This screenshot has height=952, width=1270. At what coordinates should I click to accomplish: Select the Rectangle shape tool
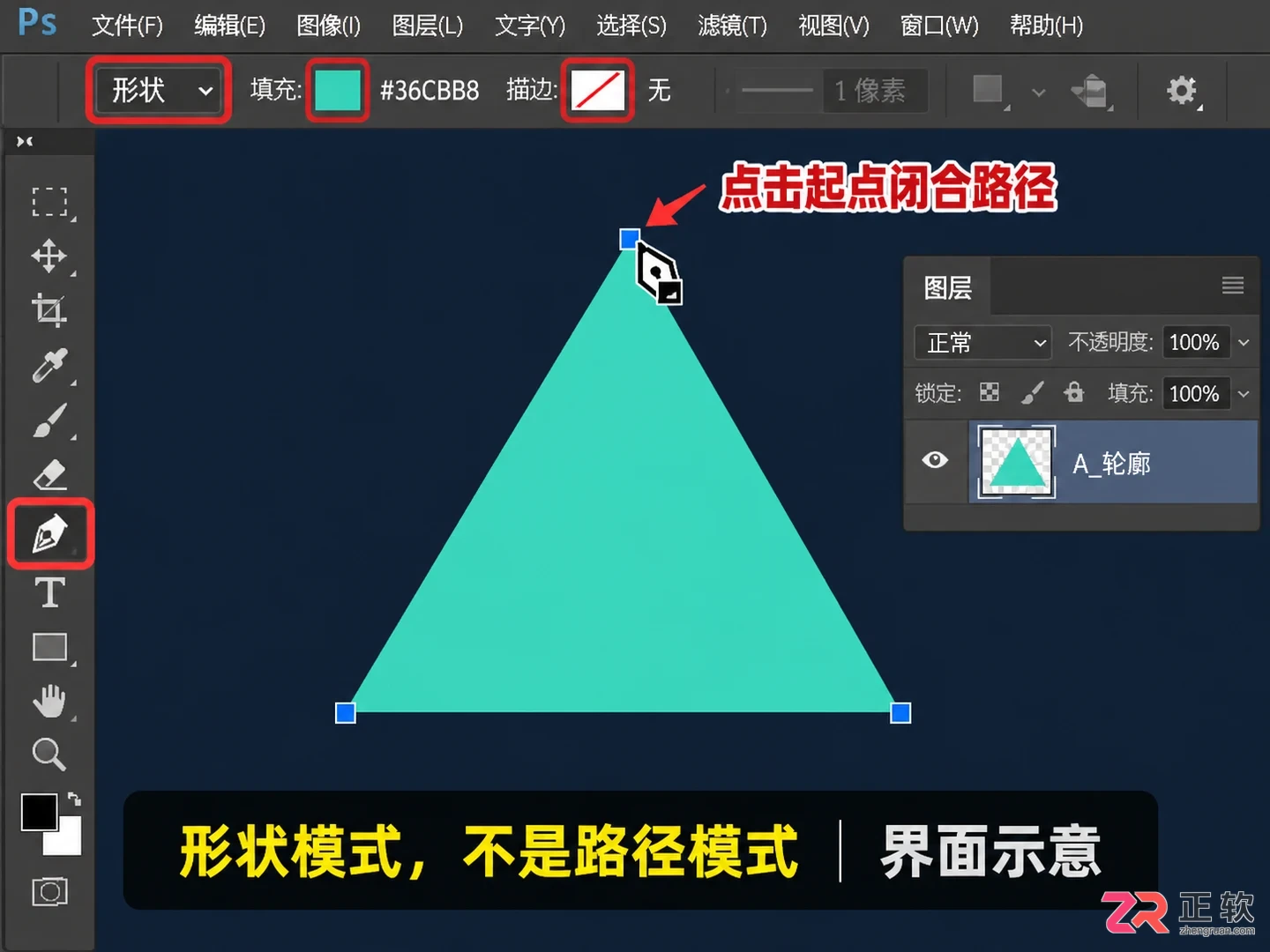click(49, 647)
